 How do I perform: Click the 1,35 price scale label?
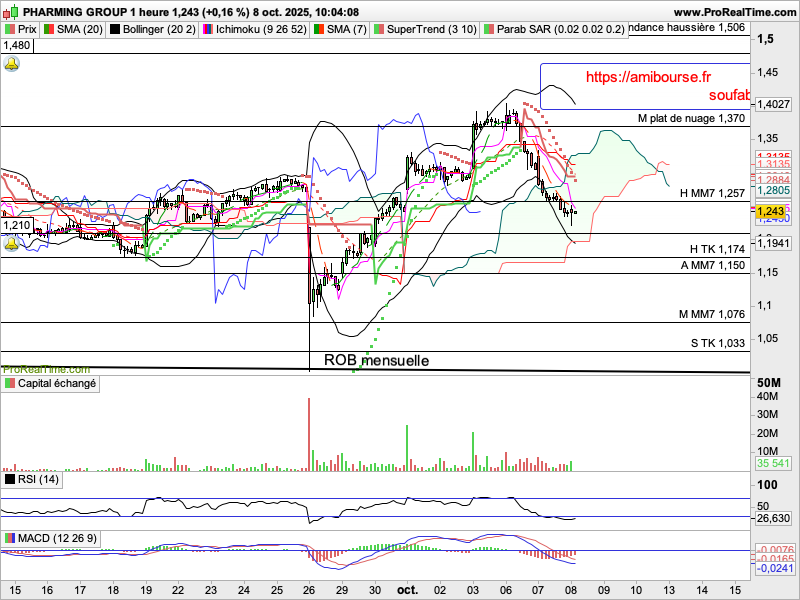768,139
